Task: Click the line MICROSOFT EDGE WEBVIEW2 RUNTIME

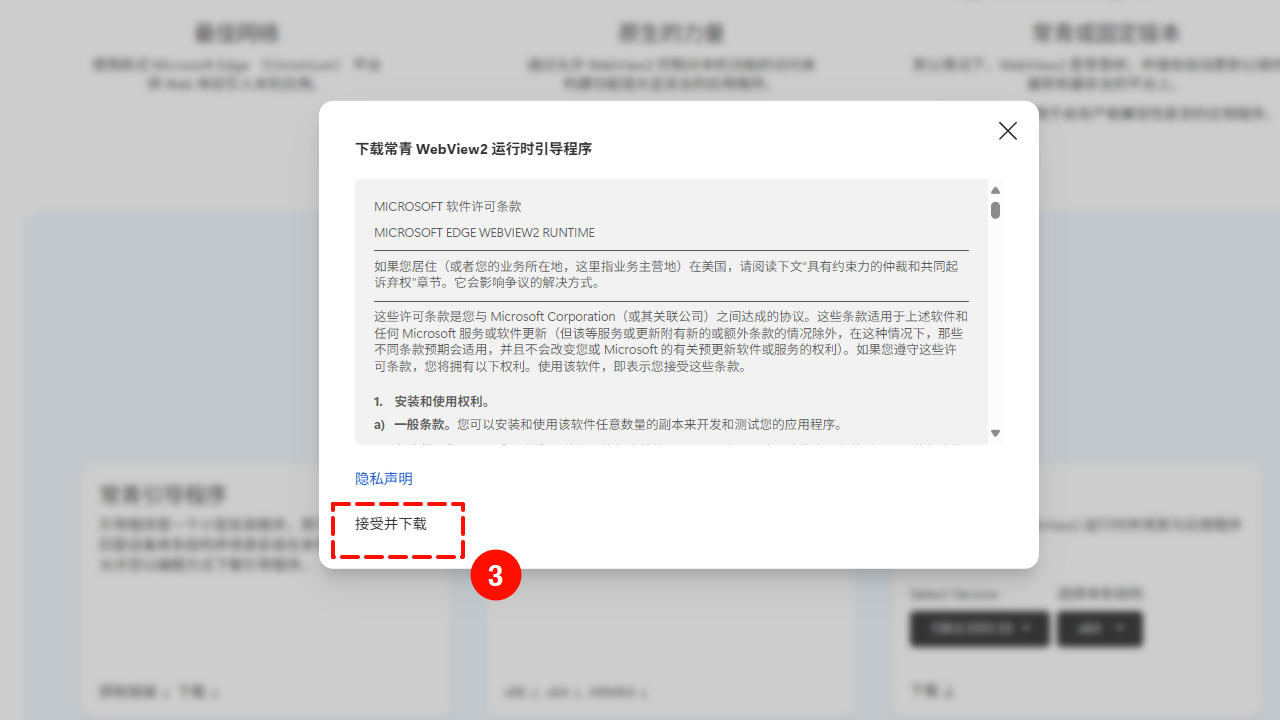Action: point(484,233)
